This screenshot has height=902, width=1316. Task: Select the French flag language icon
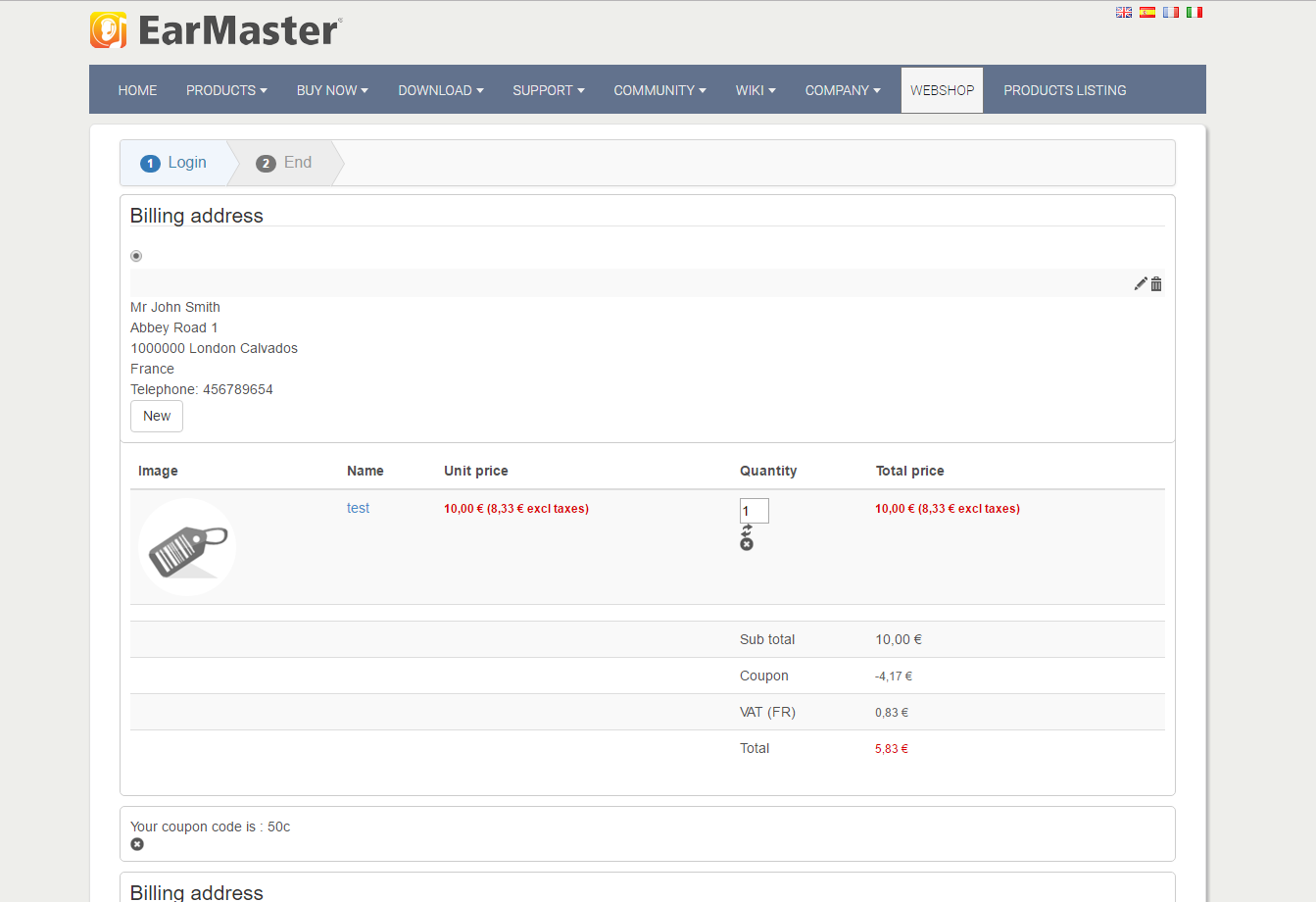pyautogui.click(x=1171, y=13)
